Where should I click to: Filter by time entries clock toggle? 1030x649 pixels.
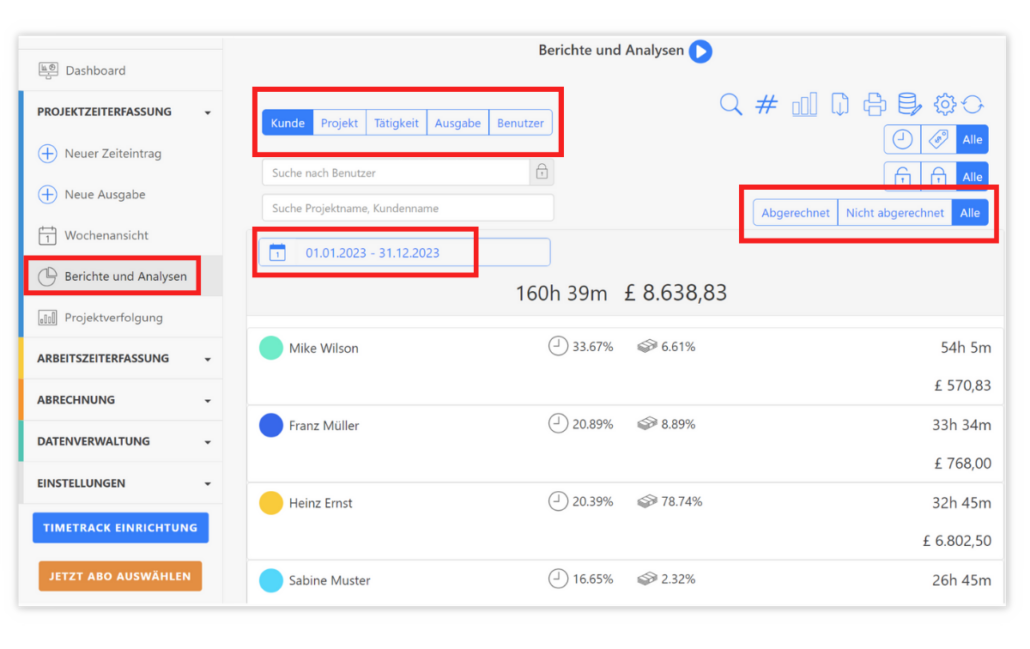tap(902, 139)
